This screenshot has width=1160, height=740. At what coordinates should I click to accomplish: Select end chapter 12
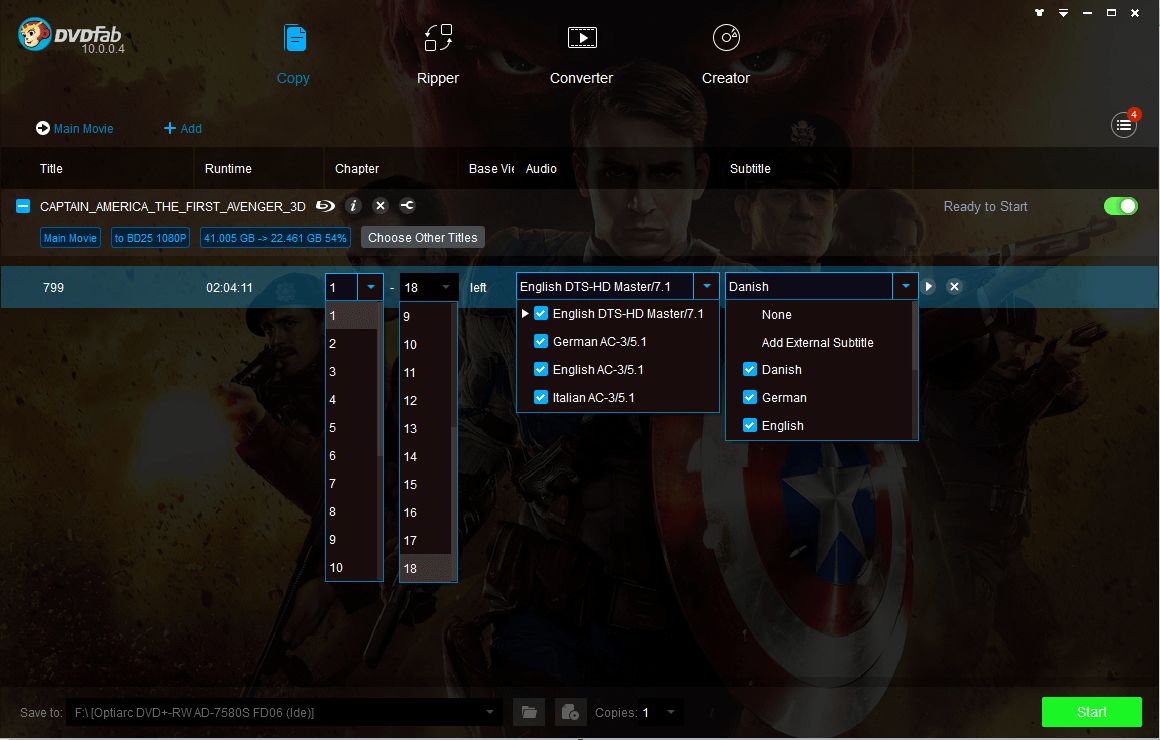[425, 400]
